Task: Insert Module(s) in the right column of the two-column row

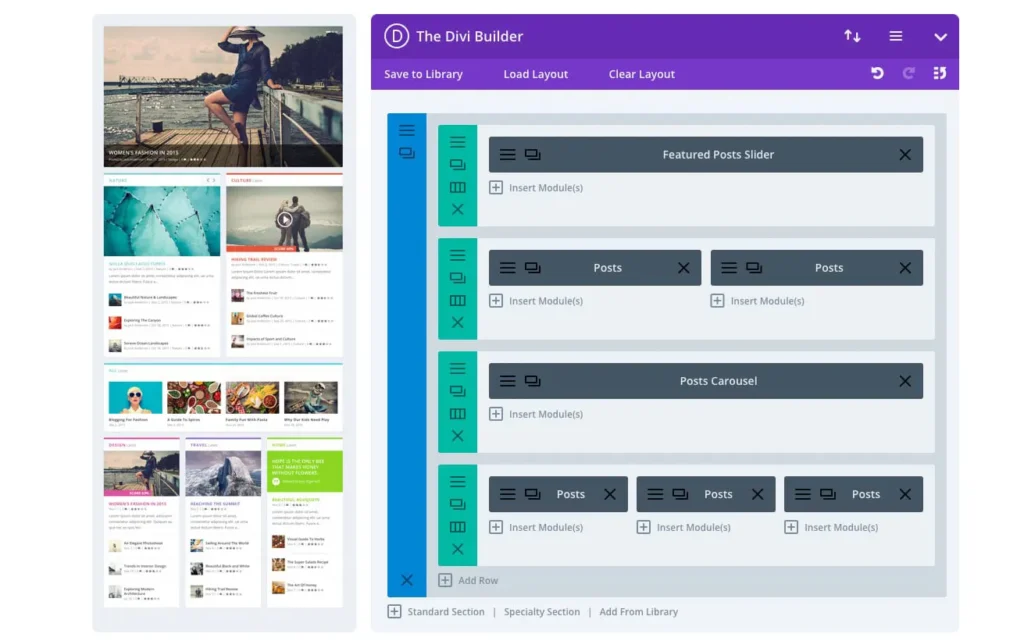Action: tap(758, 301)
